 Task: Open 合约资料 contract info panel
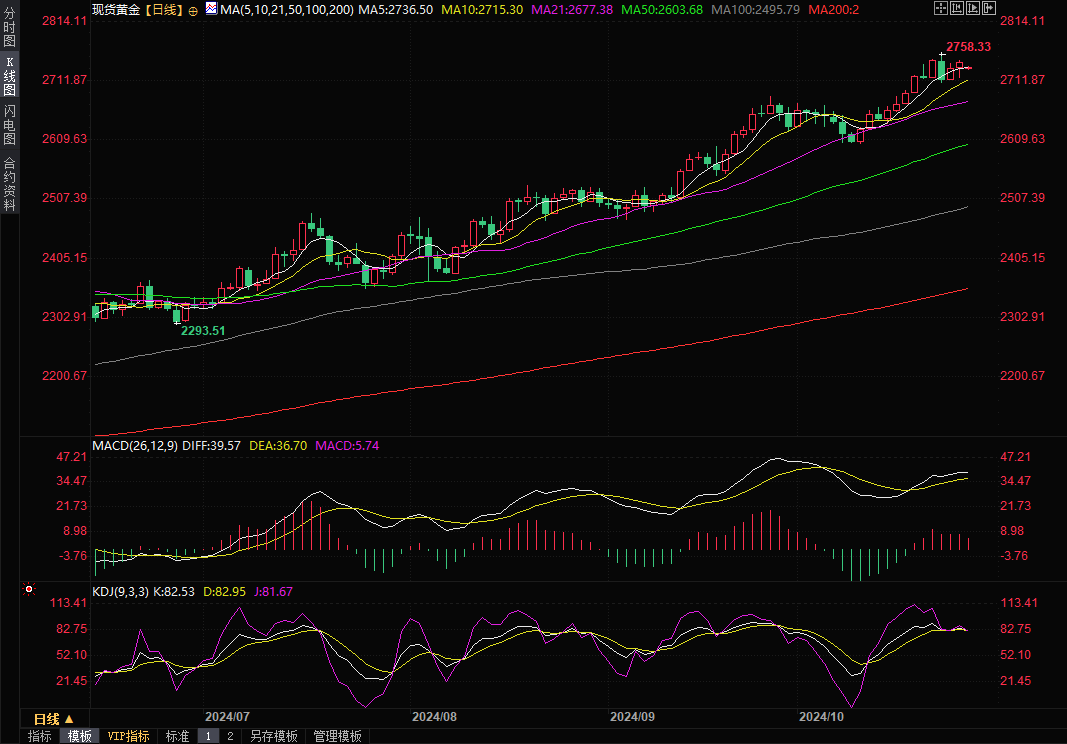click(x=9, y=183)
